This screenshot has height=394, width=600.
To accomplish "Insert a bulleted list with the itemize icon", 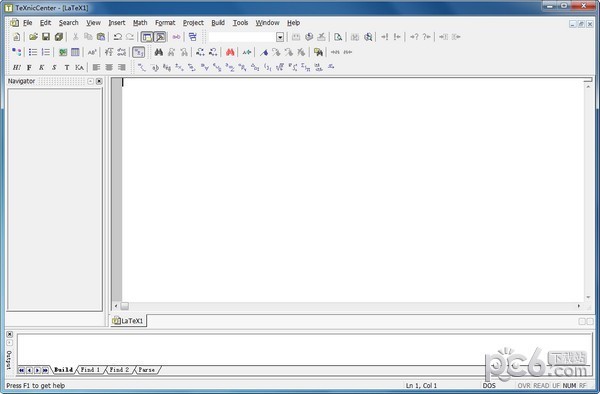I will click(33, 52).
